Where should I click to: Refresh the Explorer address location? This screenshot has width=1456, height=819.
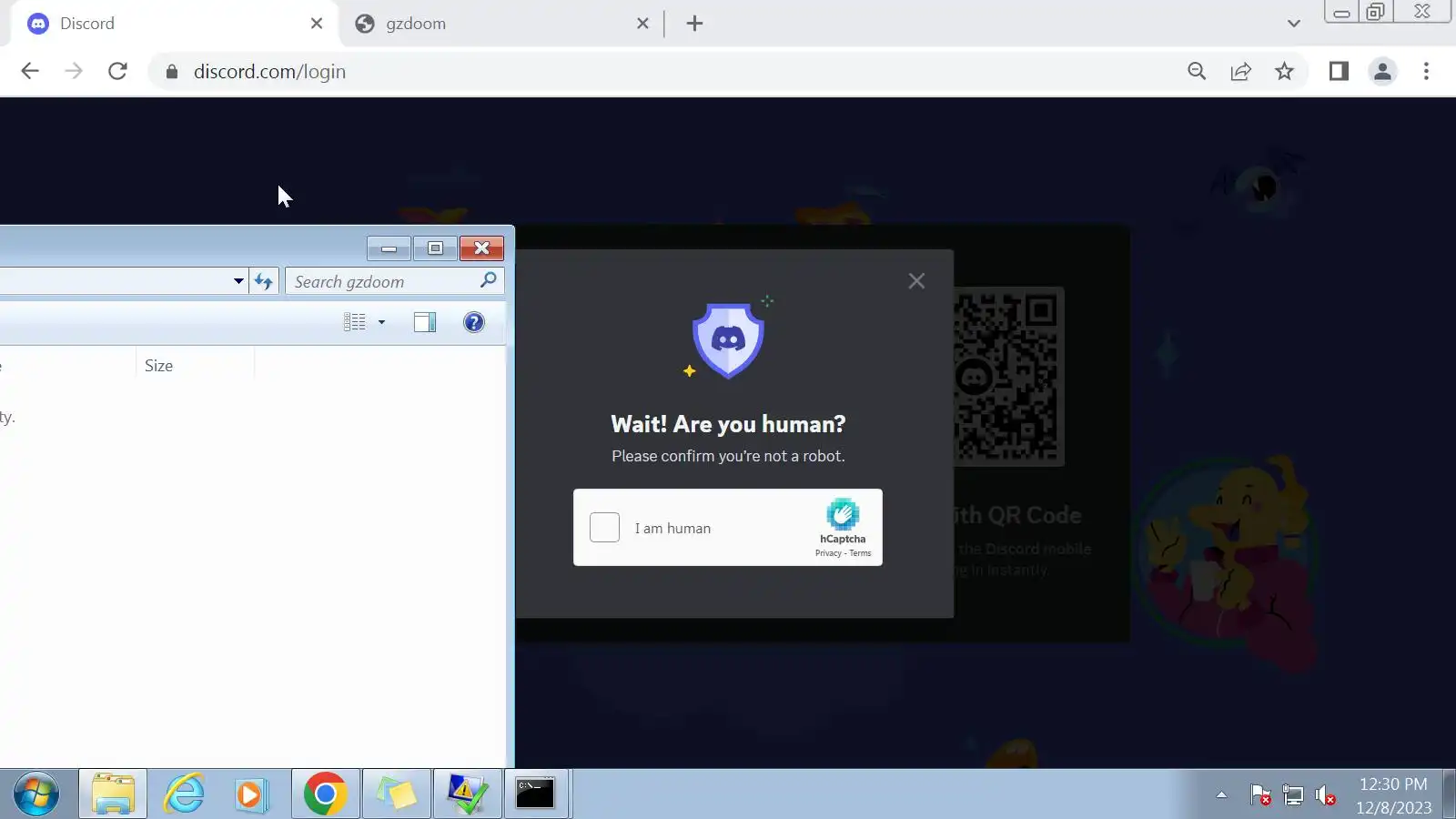(264, 281)
